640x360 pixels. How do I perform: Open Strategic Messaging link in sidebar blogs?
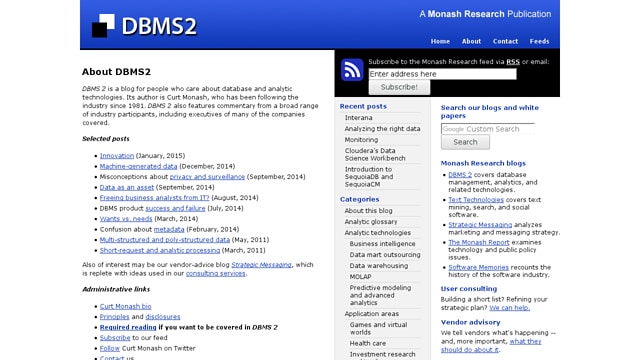coord(480,224)
